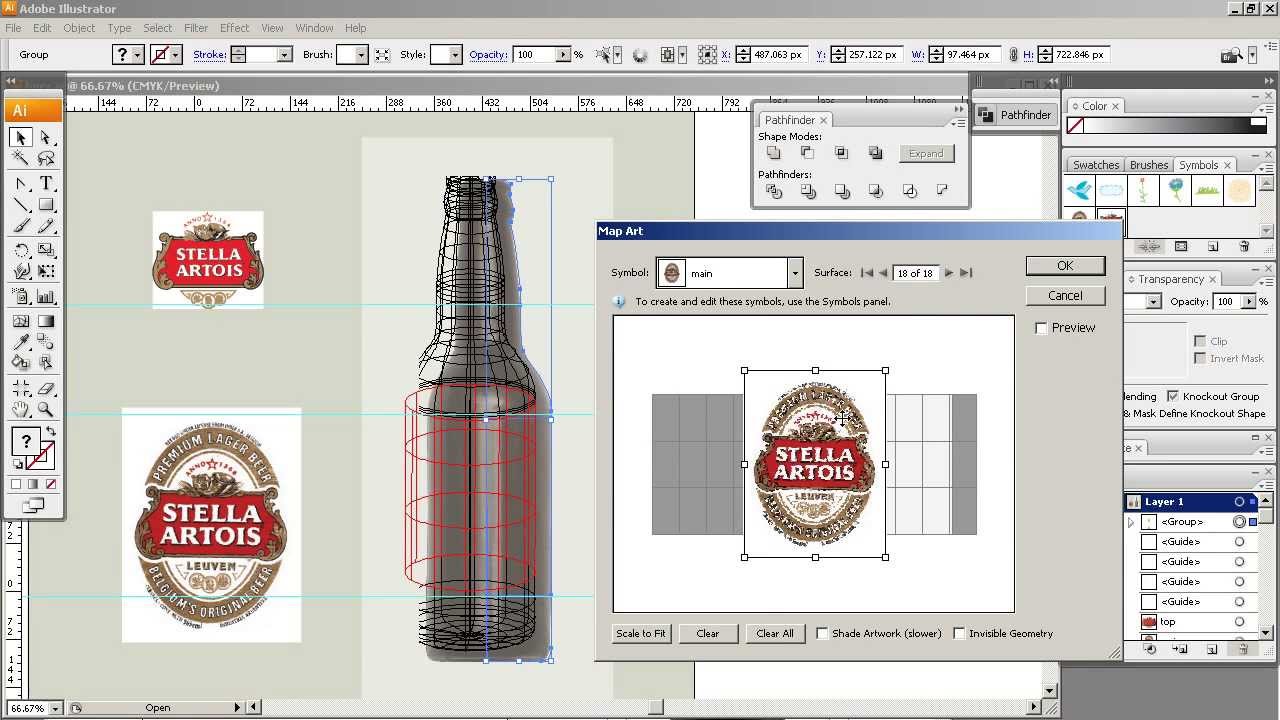
Task: Open the Brush dropdown in control bar
Action: pyautogui.click(x=362, y=55)
